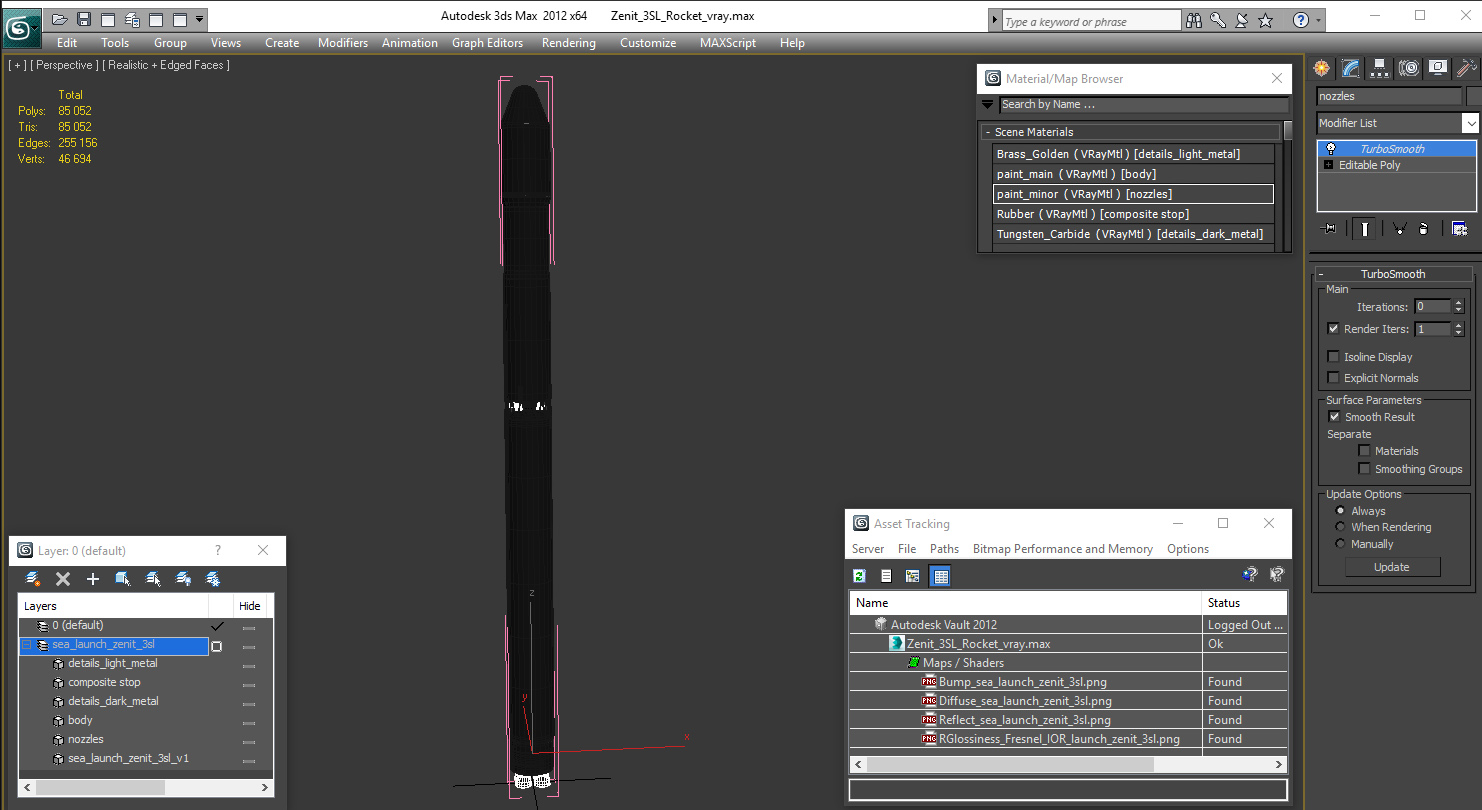Click Asset Tracking table view icon
1482x810 pixels.
[x=940, y=576]
